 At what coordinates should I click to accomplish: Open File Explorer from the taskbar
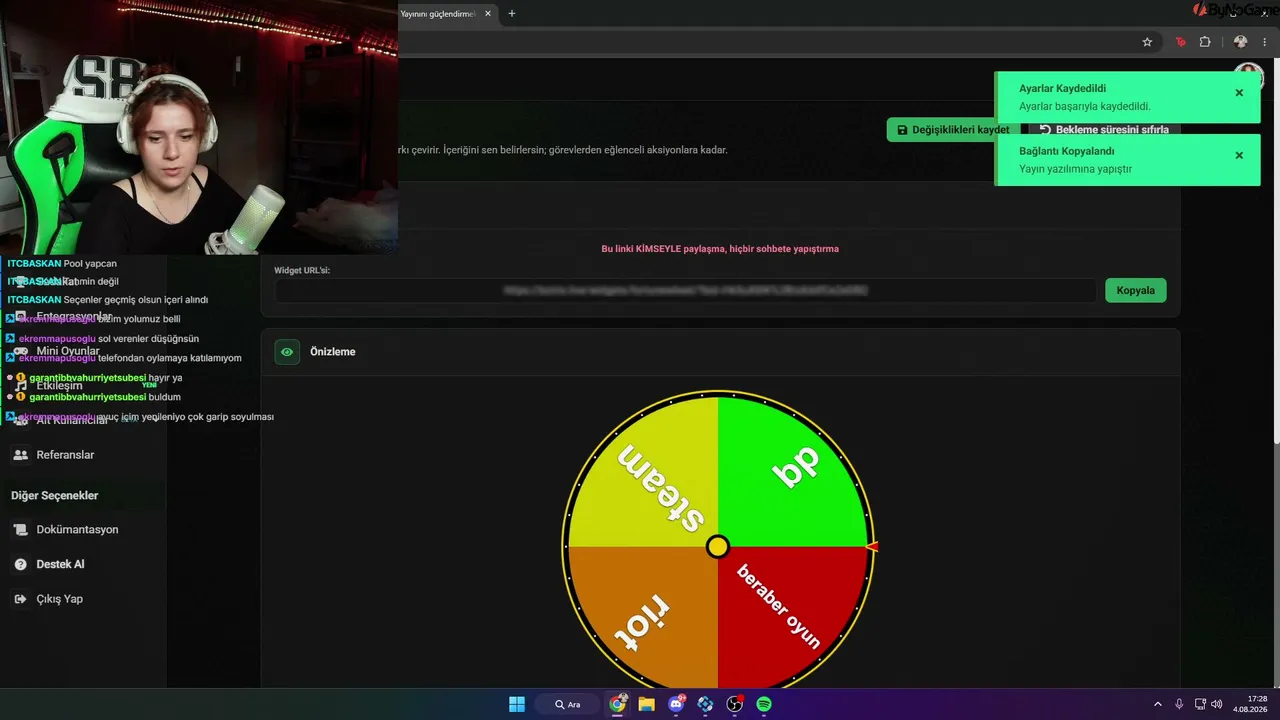(x=647, y=704)
